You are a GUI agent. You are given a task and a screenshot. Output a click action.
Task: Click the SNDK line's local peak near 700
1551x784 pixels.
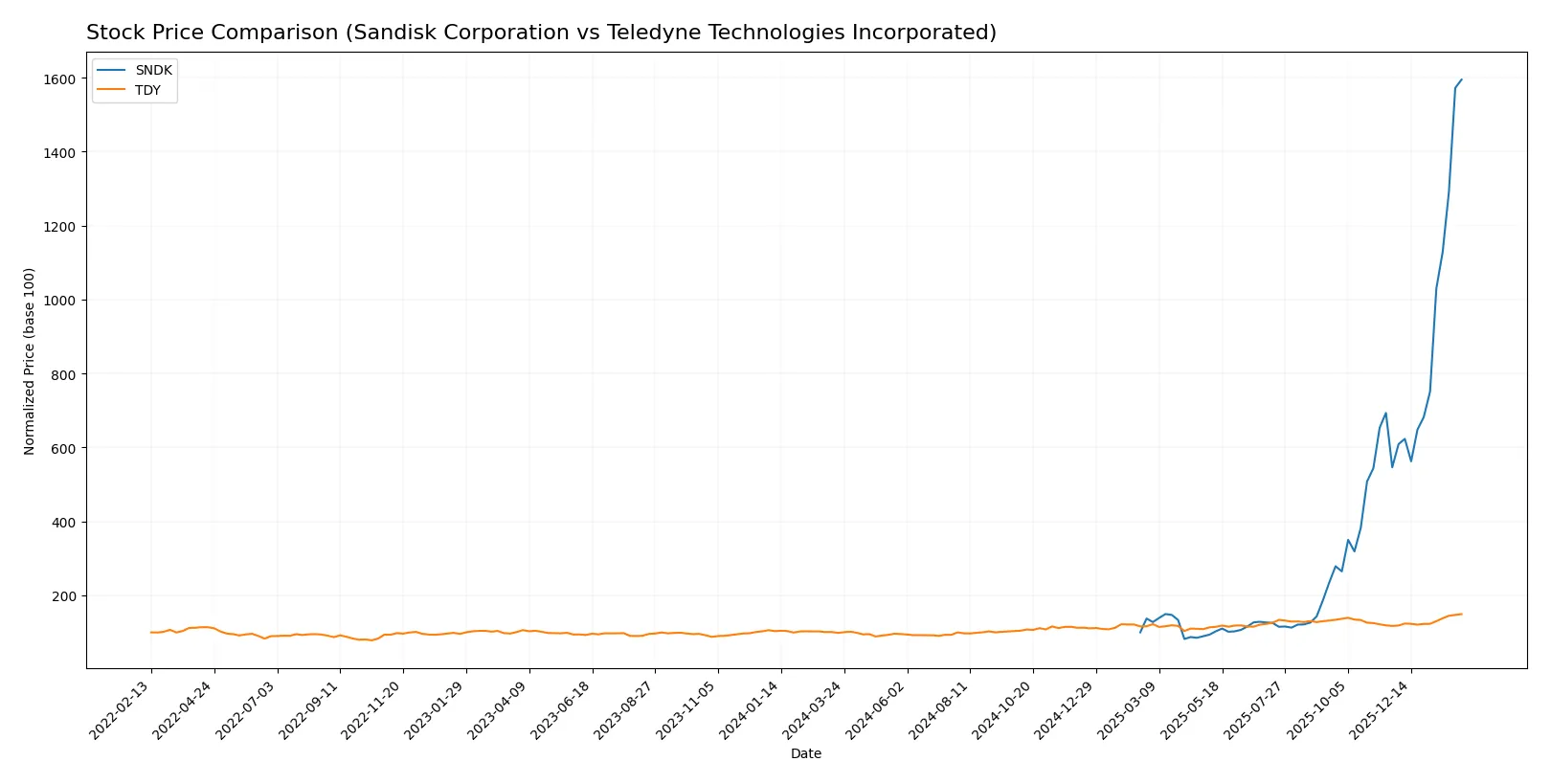[1385, 413]
